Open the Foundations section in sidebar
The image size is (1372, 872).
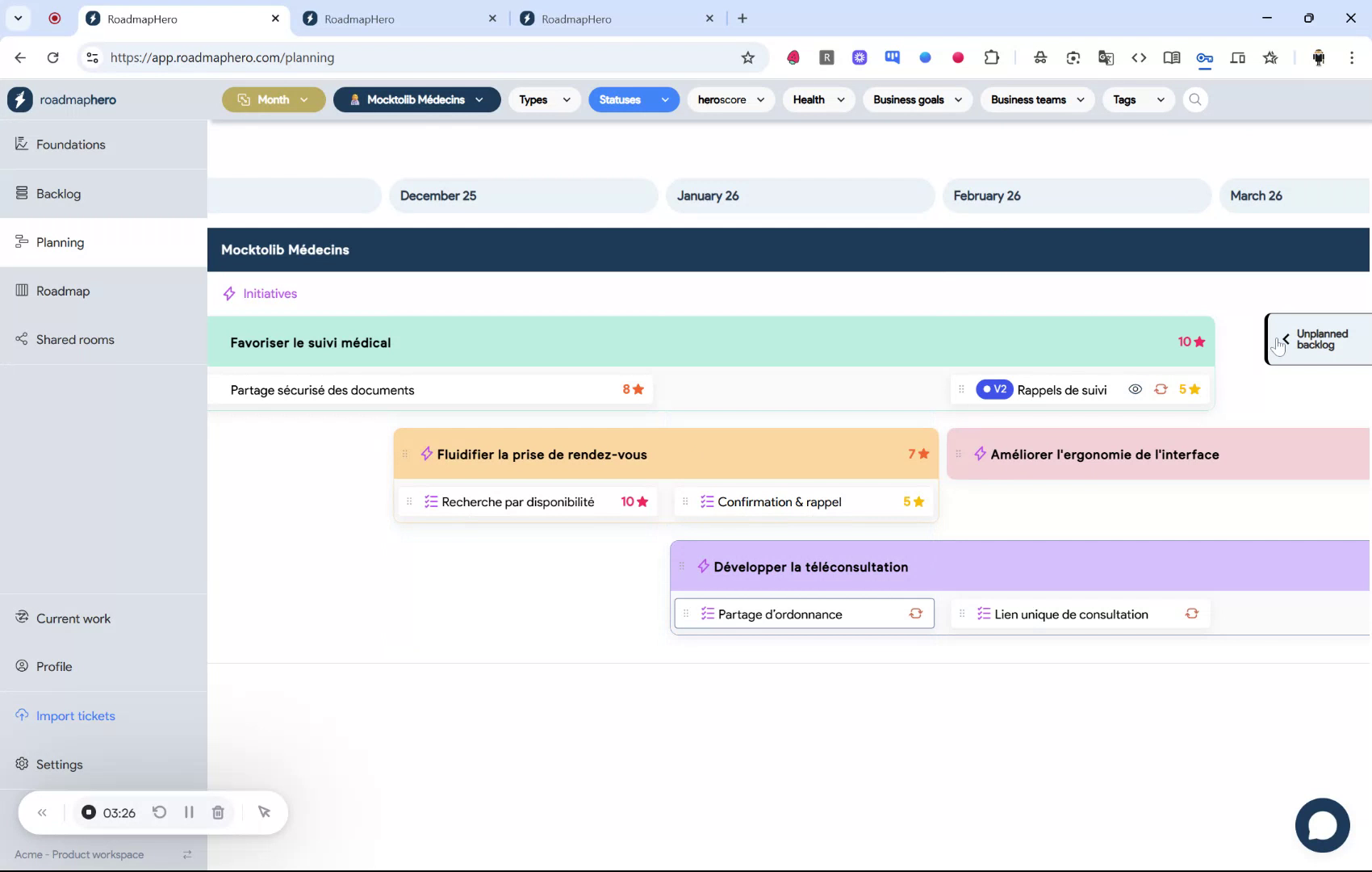(x=70, y=145)
